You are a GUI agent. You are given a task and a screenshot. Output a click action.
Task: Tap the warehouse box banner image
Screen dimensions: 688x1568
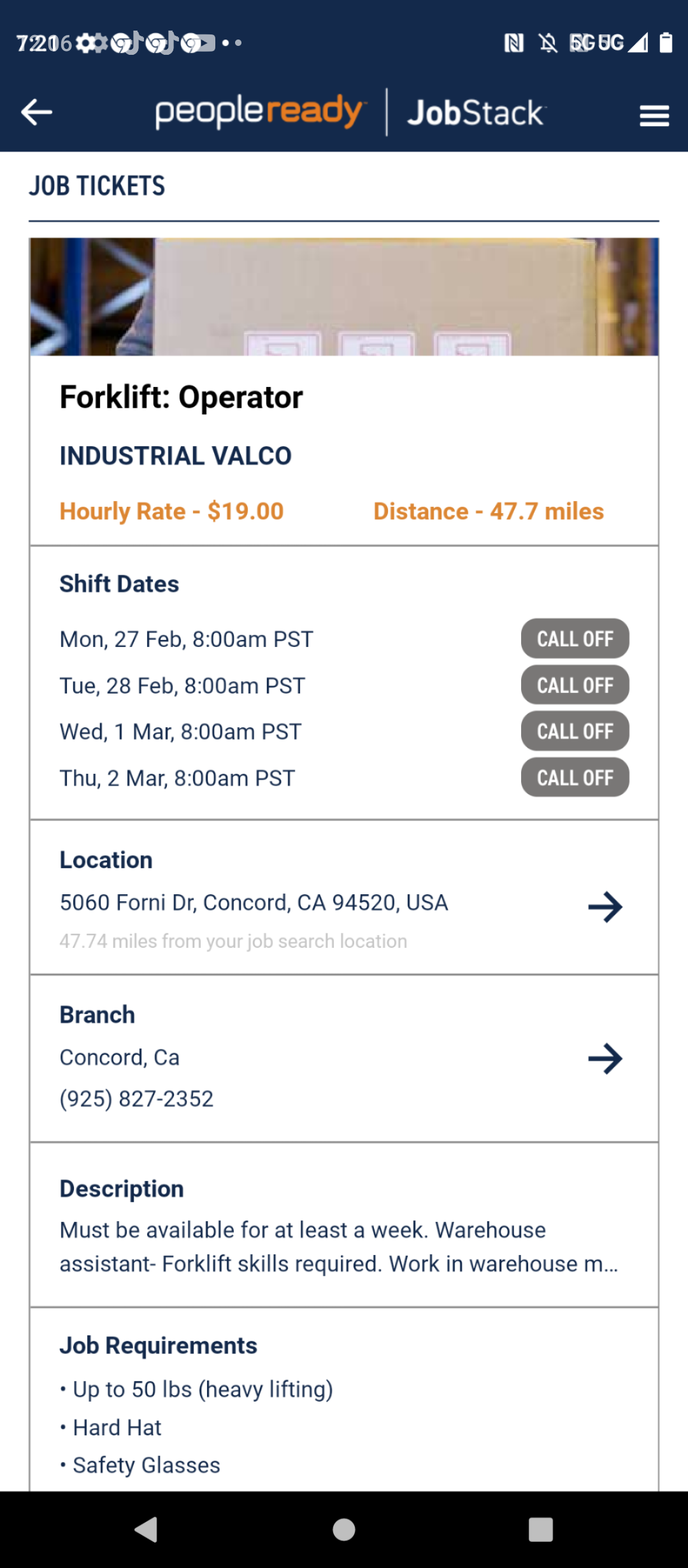tap(344, 297)
